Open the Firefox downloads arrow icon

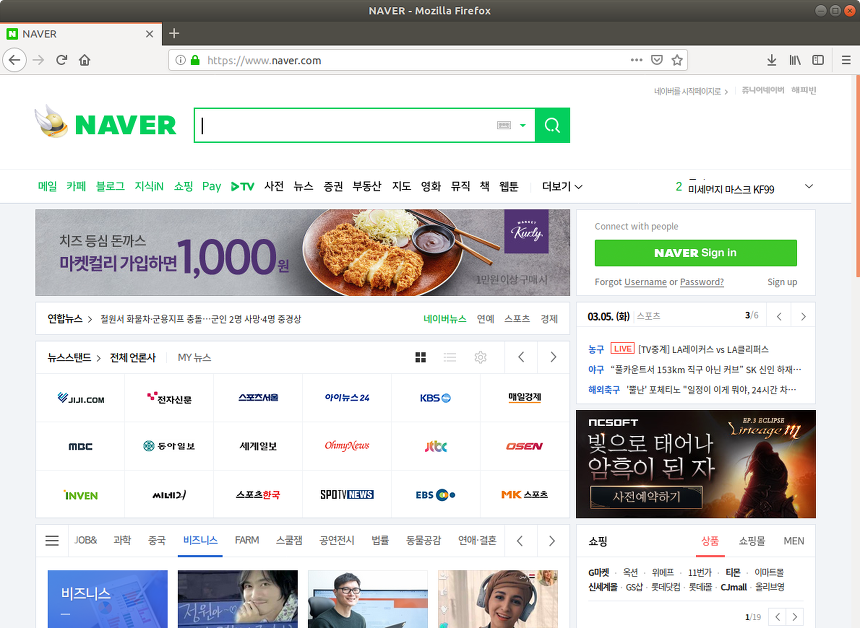coord(771,60)
